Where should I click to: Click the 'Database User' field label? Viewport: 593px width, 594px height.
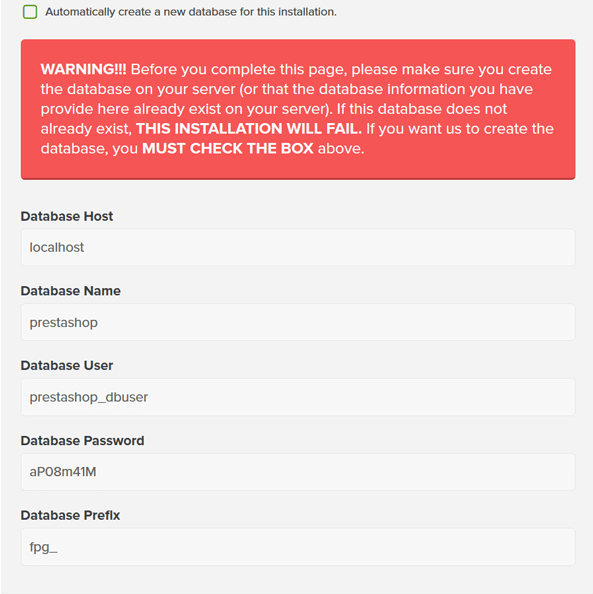pos(67,366)
